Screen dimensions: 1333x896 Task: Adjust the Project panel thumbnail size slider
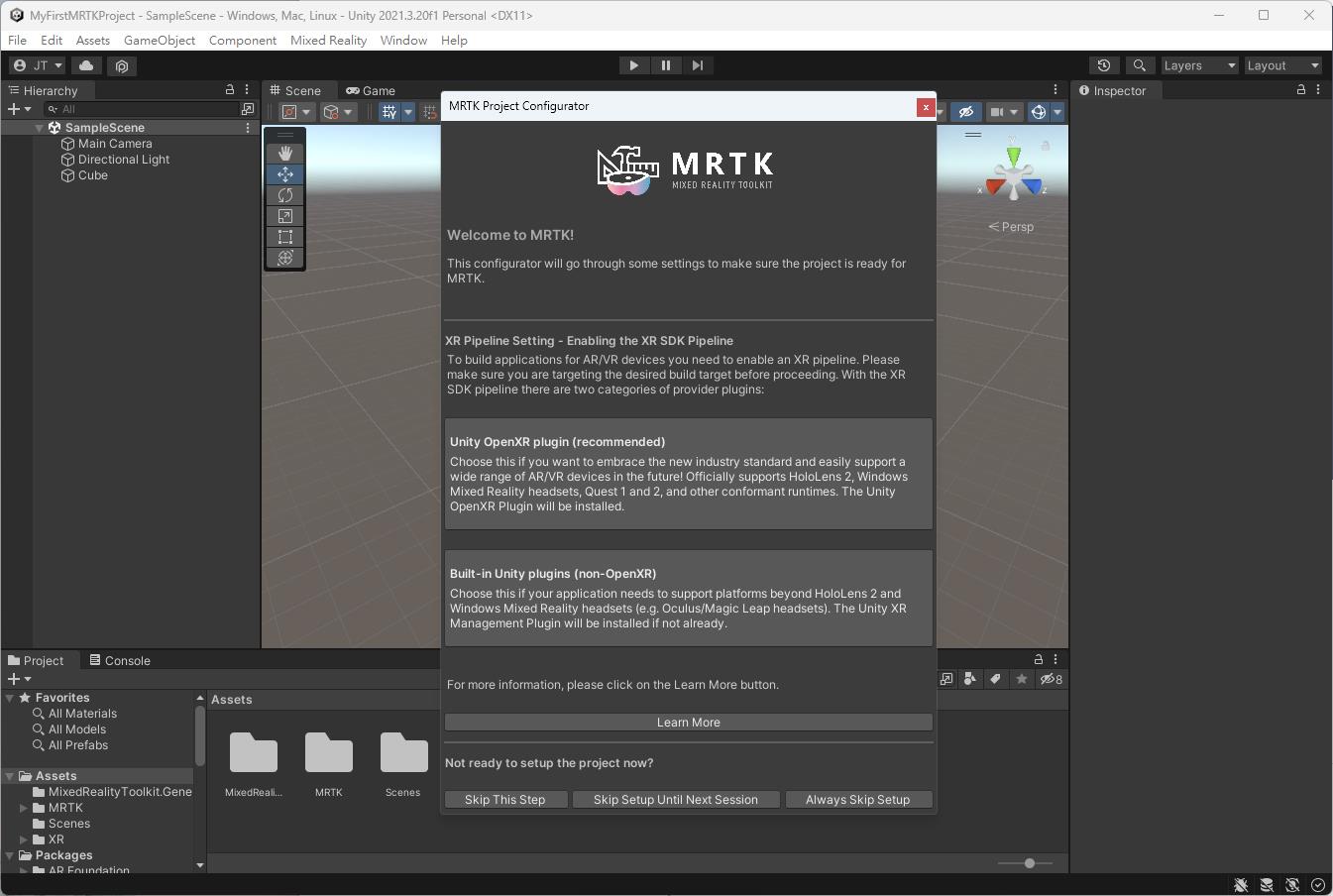point(1029,863)
